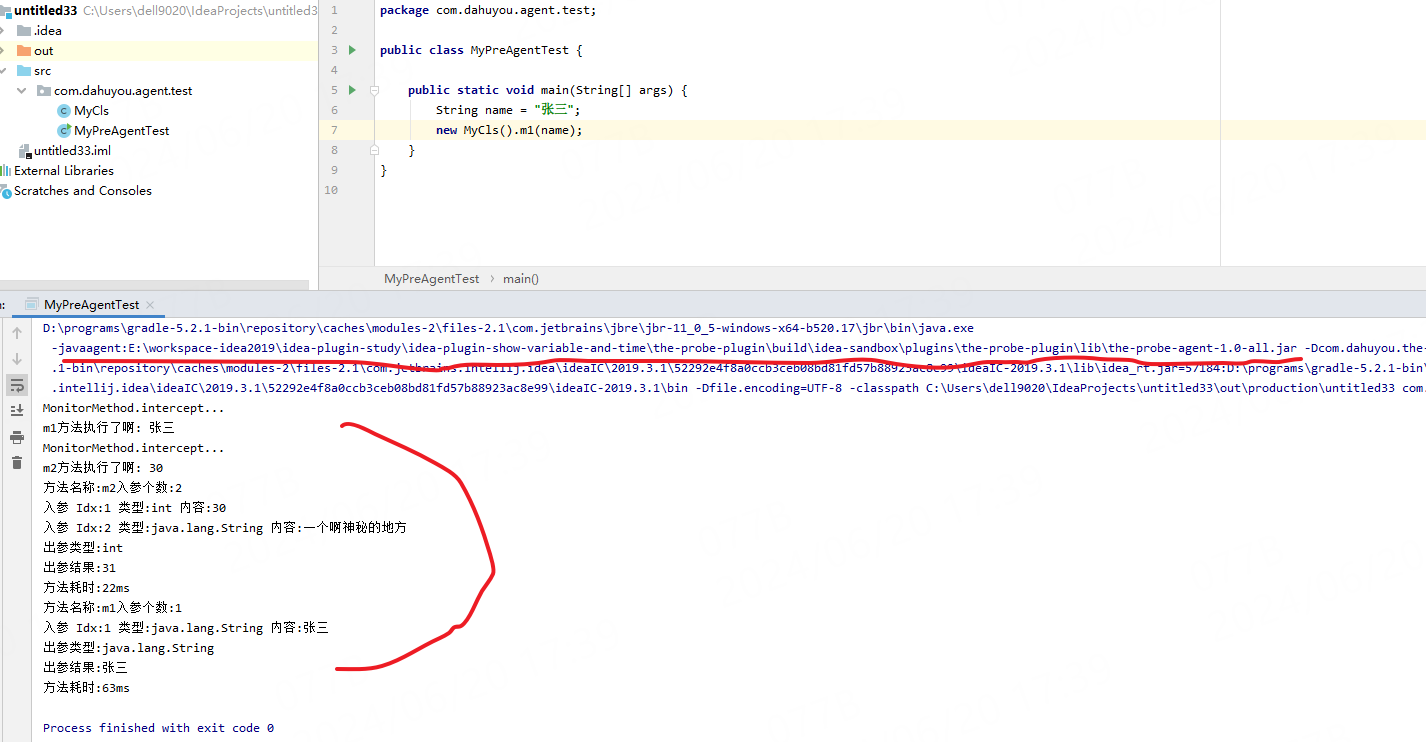Click the '方法名称:m2入参个数:2' output line

112,488
